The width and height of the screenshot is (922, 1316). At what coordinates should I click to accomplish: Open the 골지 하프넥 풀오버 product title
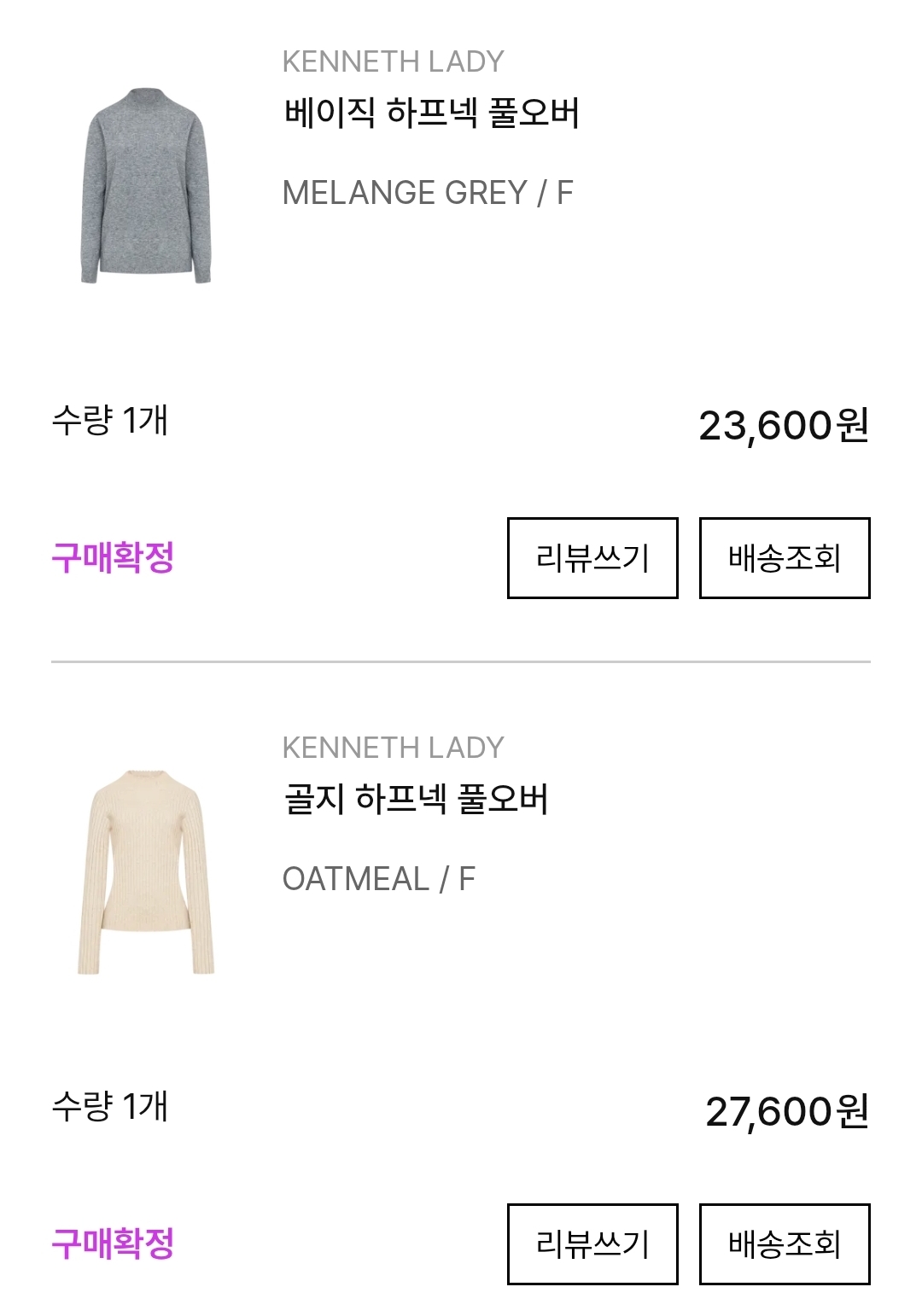pos(416,799)
